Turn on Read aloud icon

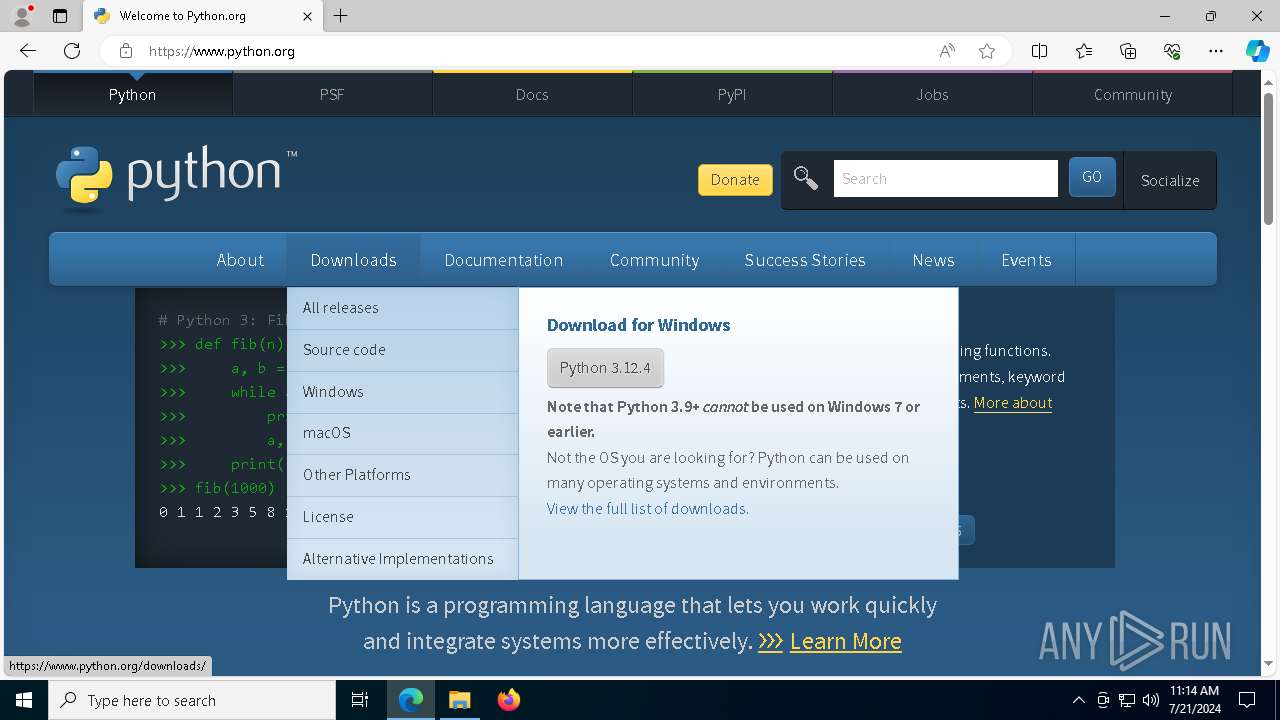pos(946,51)
